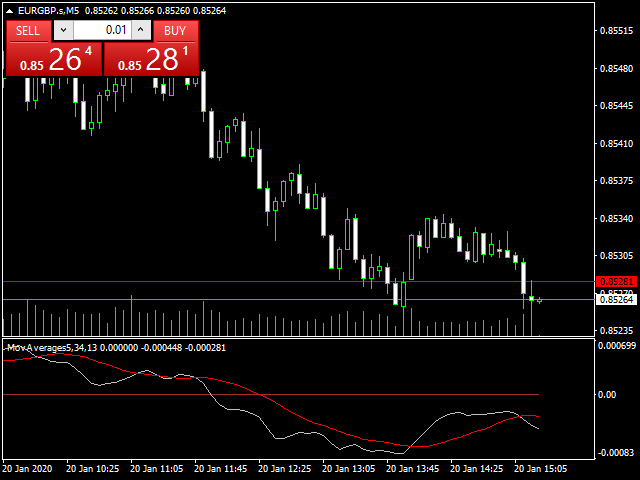This screenshot has width=640, height=480.
Task: Click the 0.00 level on indicator scale
Action: pyautogui.click(x=606, y=395)
